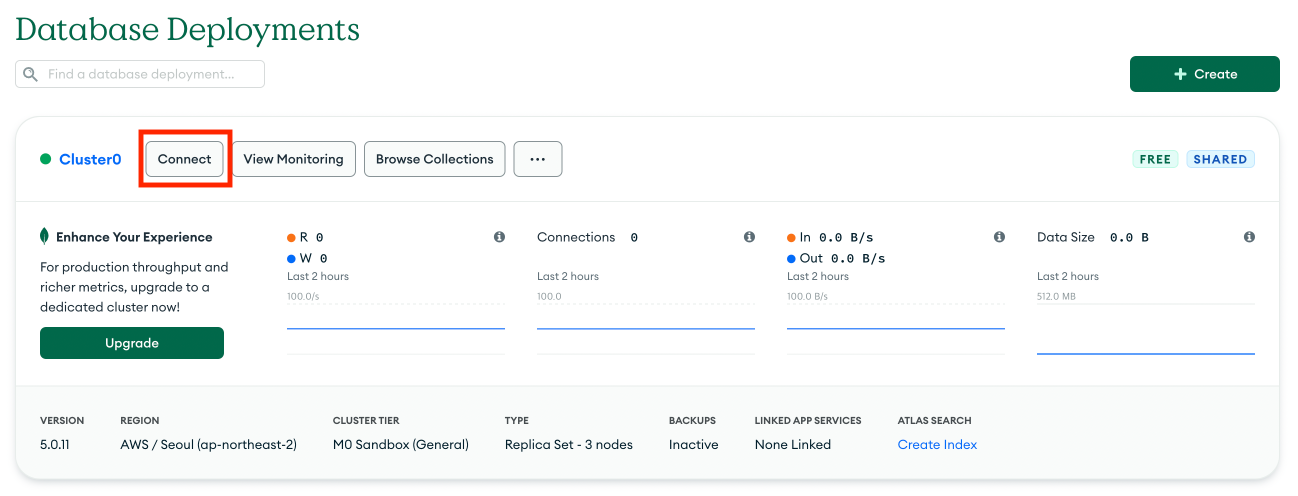Click the green status dot beside Cluster0

click(45, 159)
